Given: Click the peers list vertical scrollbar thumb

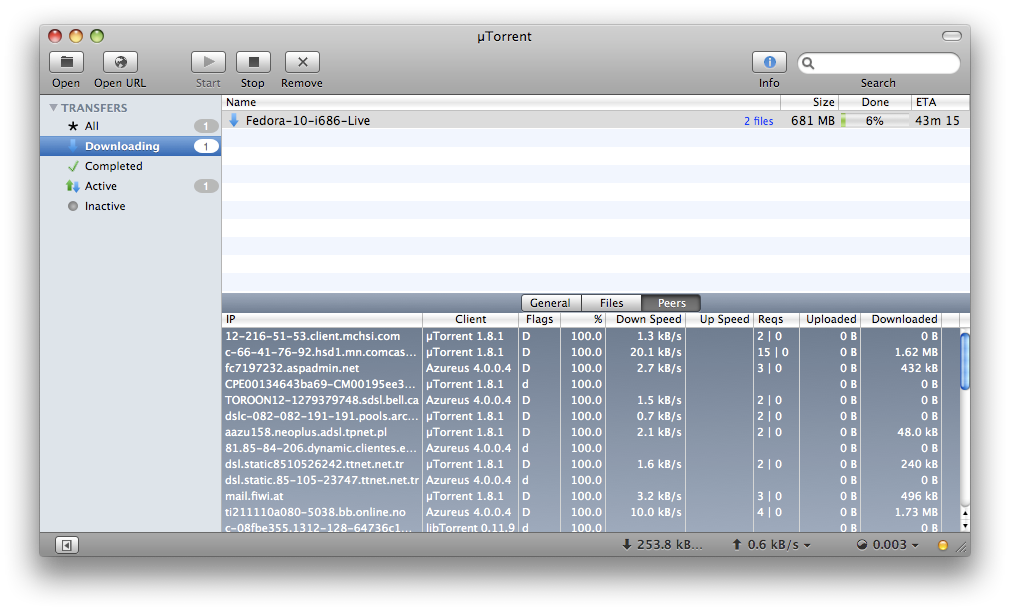Looking at the screenshot, I should tap(964, 361).
